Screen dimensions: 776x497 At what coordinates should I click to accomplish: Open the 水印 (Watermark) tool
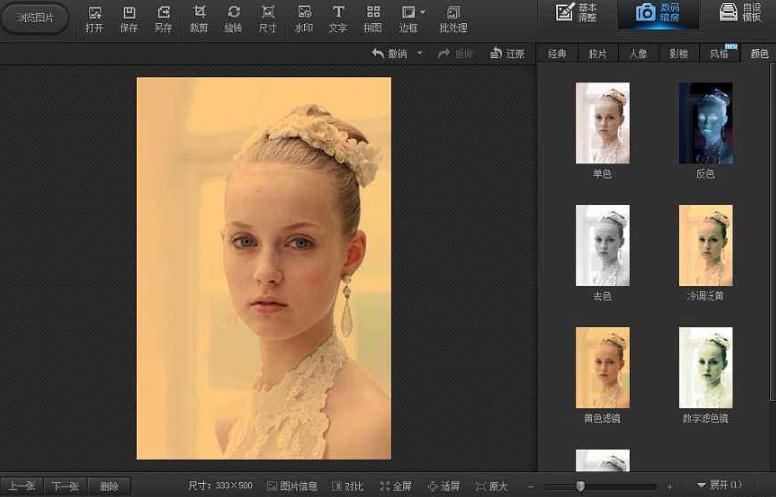tap(304, 19)
